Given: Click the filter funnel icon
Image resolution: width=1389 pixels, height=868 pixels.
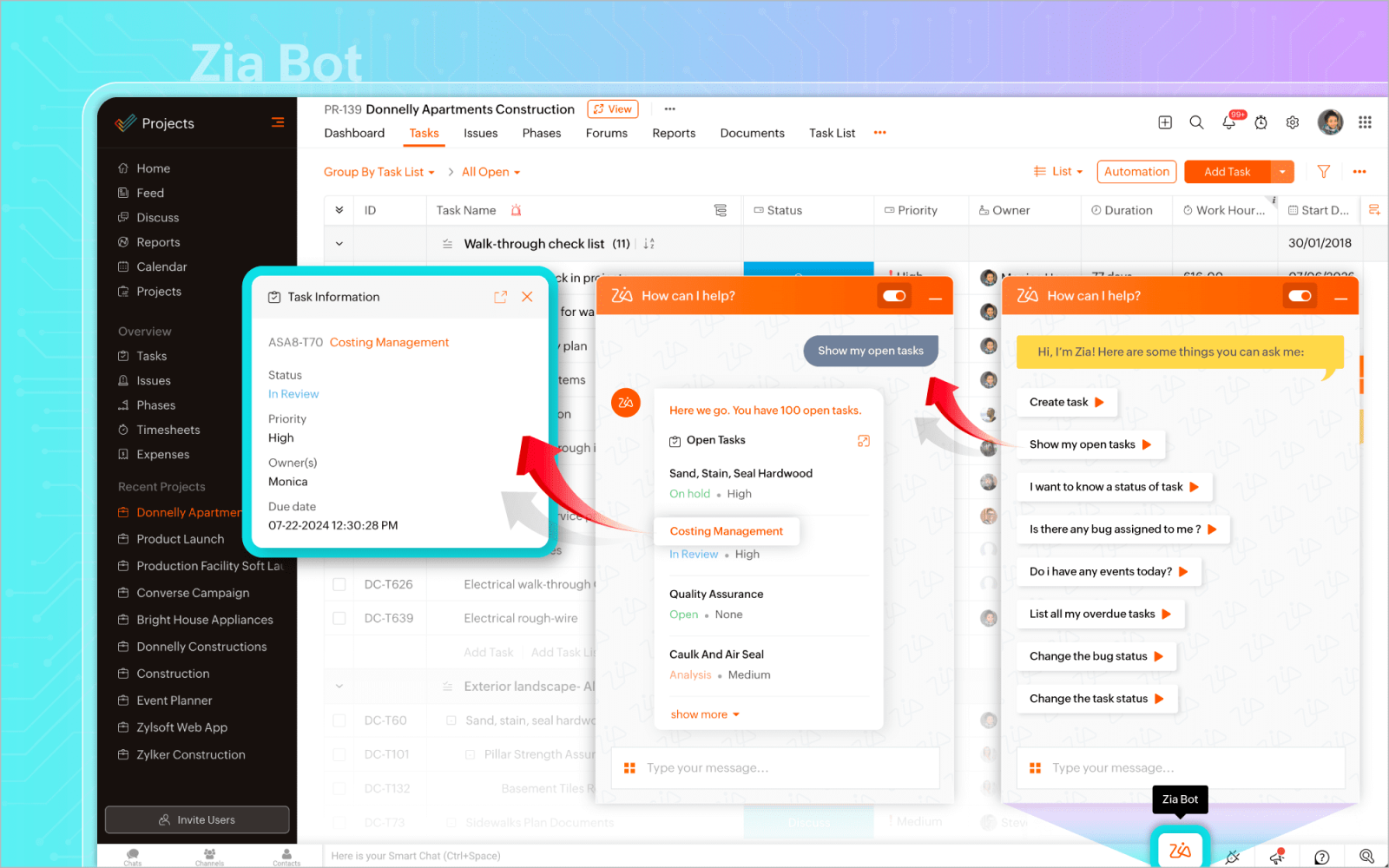Looking at the screenshot, I should (1324, 172).
